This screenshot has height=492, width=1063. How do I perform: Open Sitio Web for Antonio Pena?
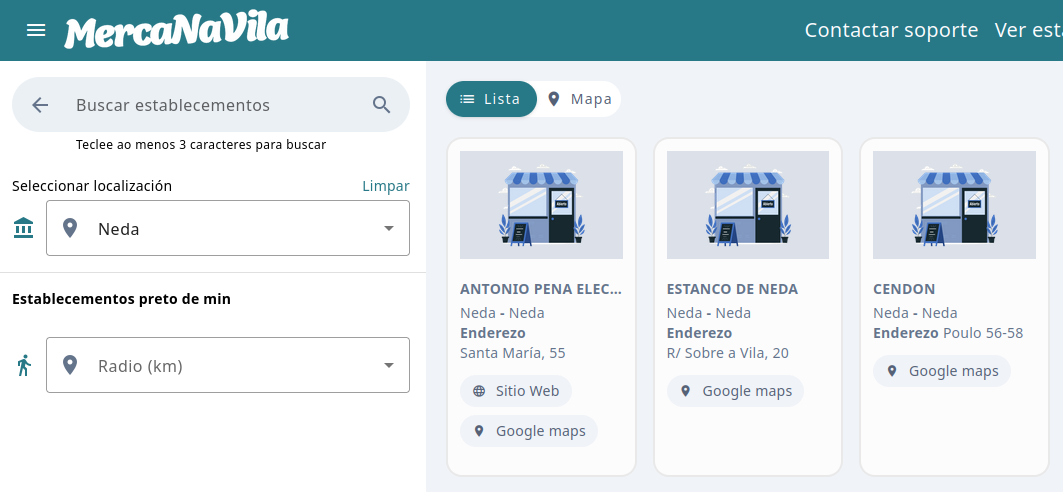point(516,391)
